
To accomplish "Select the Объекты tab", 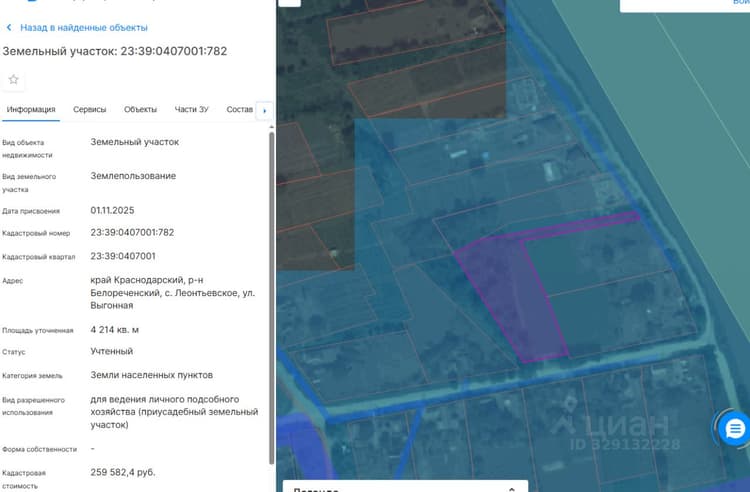I will (x=140, y=109).
